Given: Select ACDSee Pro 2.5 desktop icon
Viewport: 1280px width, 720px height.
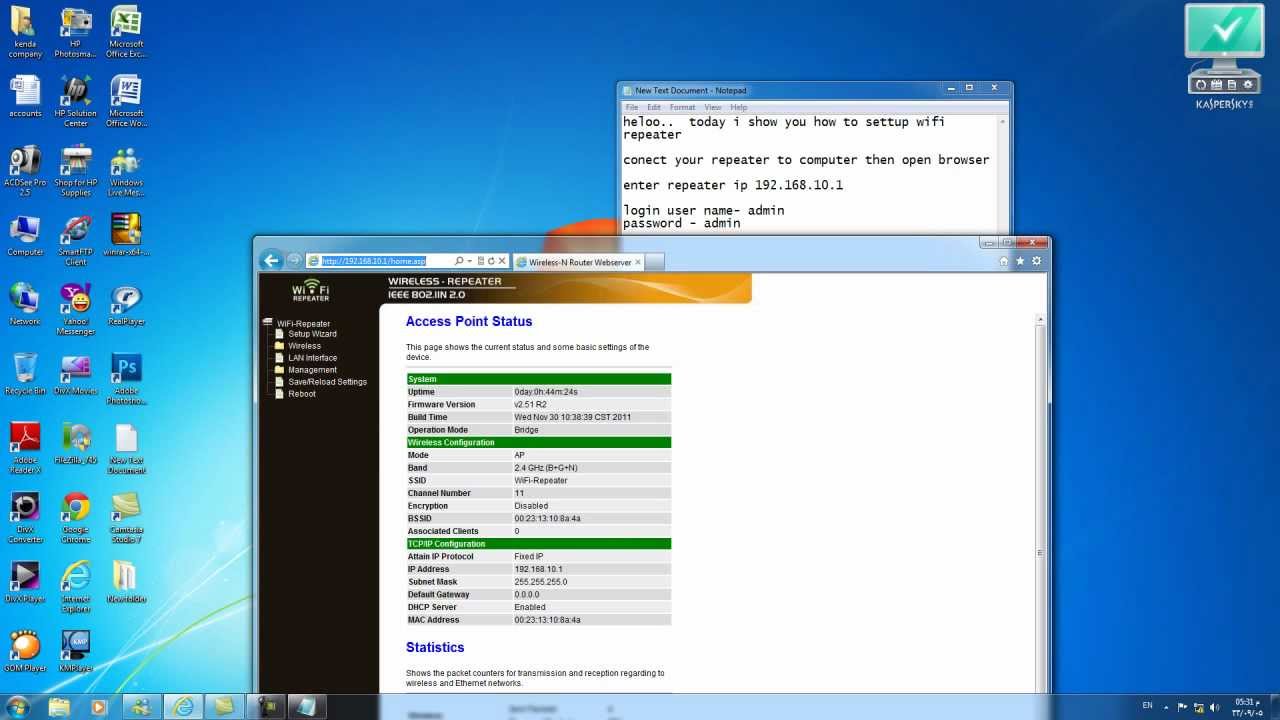Looking at the screenshot, I should pos(25,171).
